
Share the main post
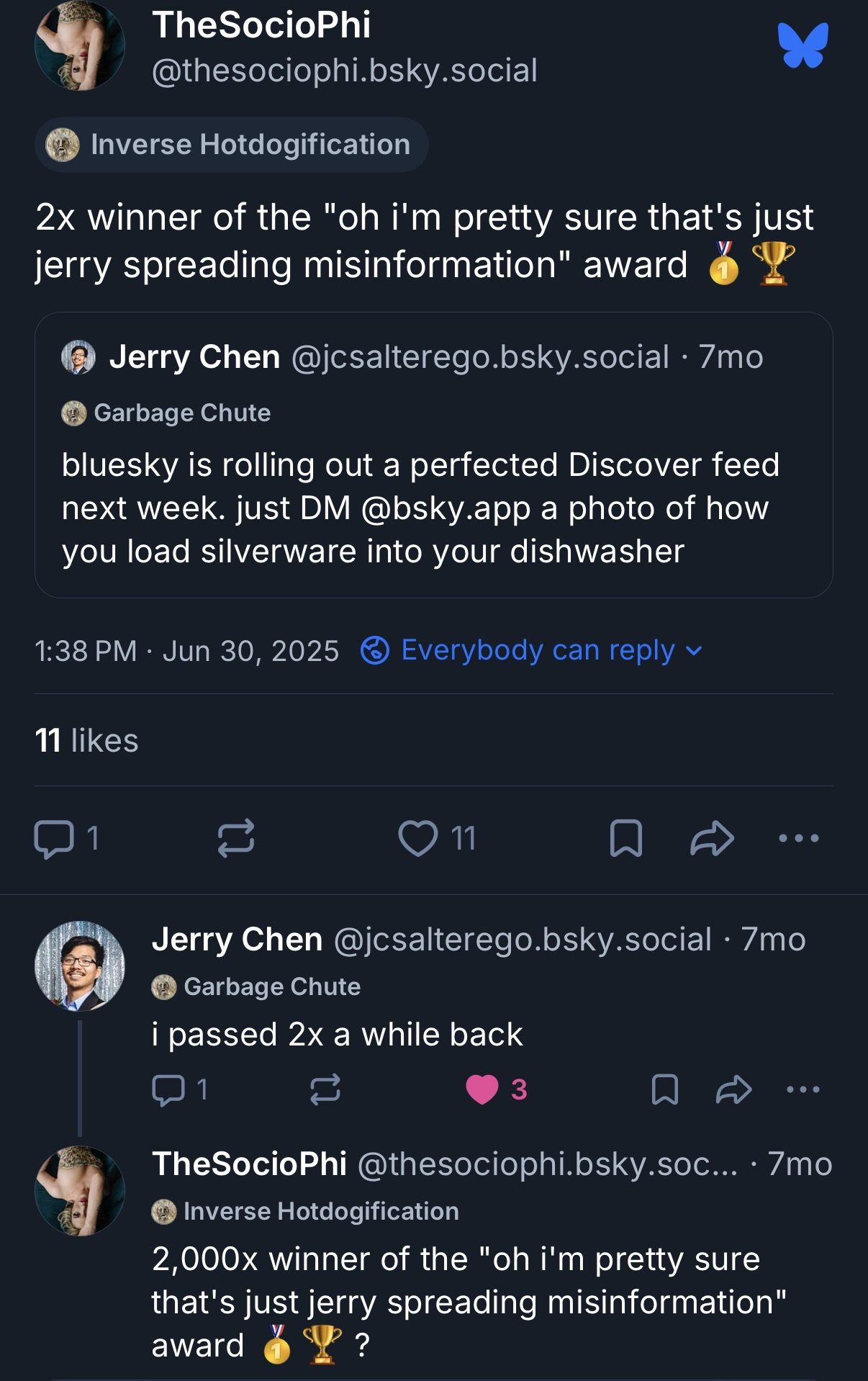click(x=712, y=838)
